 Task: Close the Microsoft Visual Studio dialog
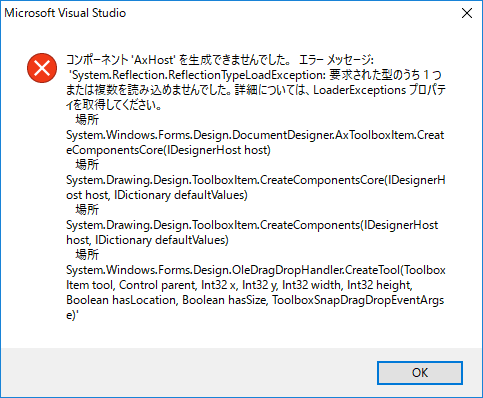pyautogui.click(x=467, y=13)
